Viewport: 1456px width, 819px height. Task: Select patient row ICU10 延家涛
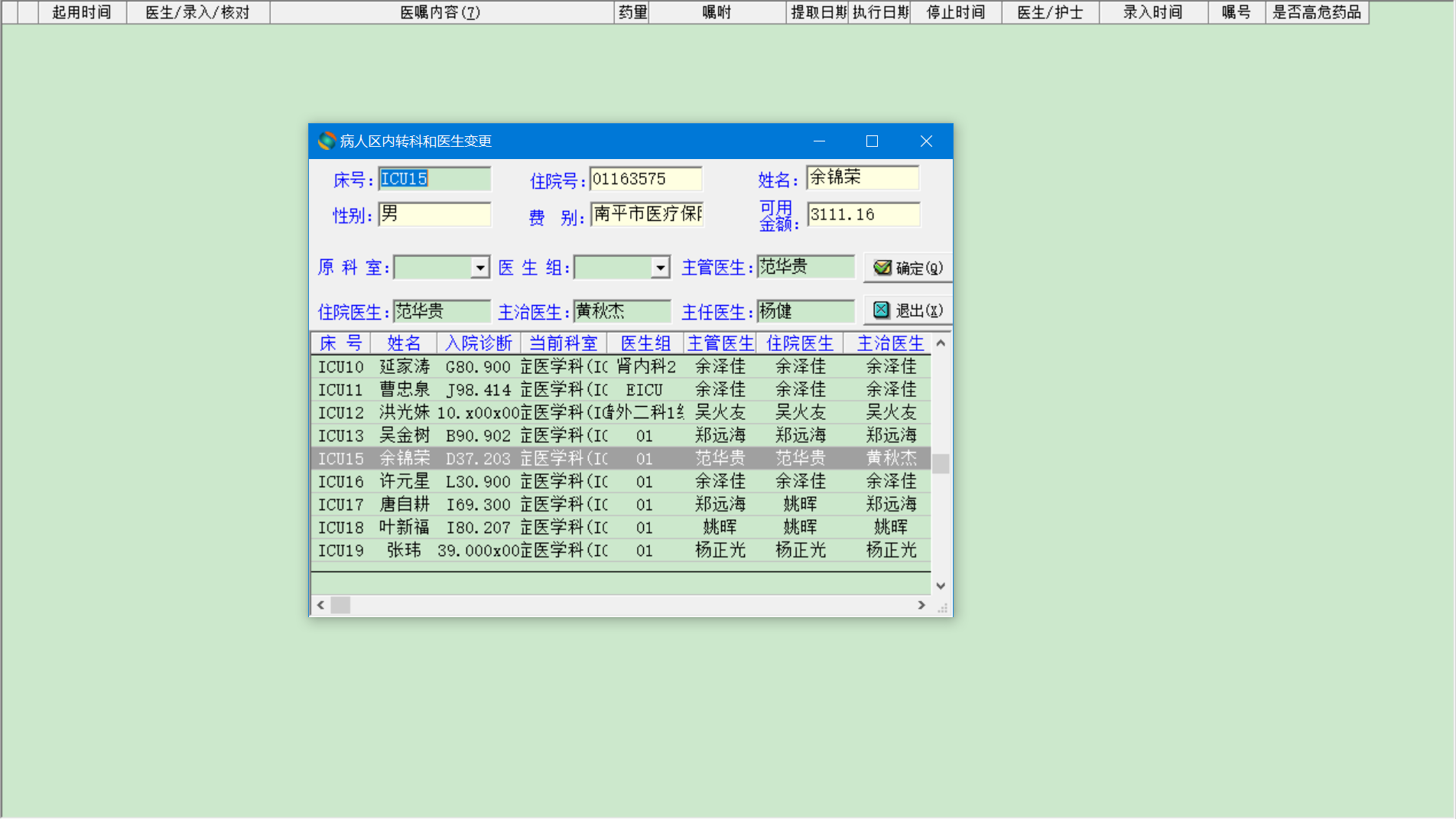click(621, 367)
